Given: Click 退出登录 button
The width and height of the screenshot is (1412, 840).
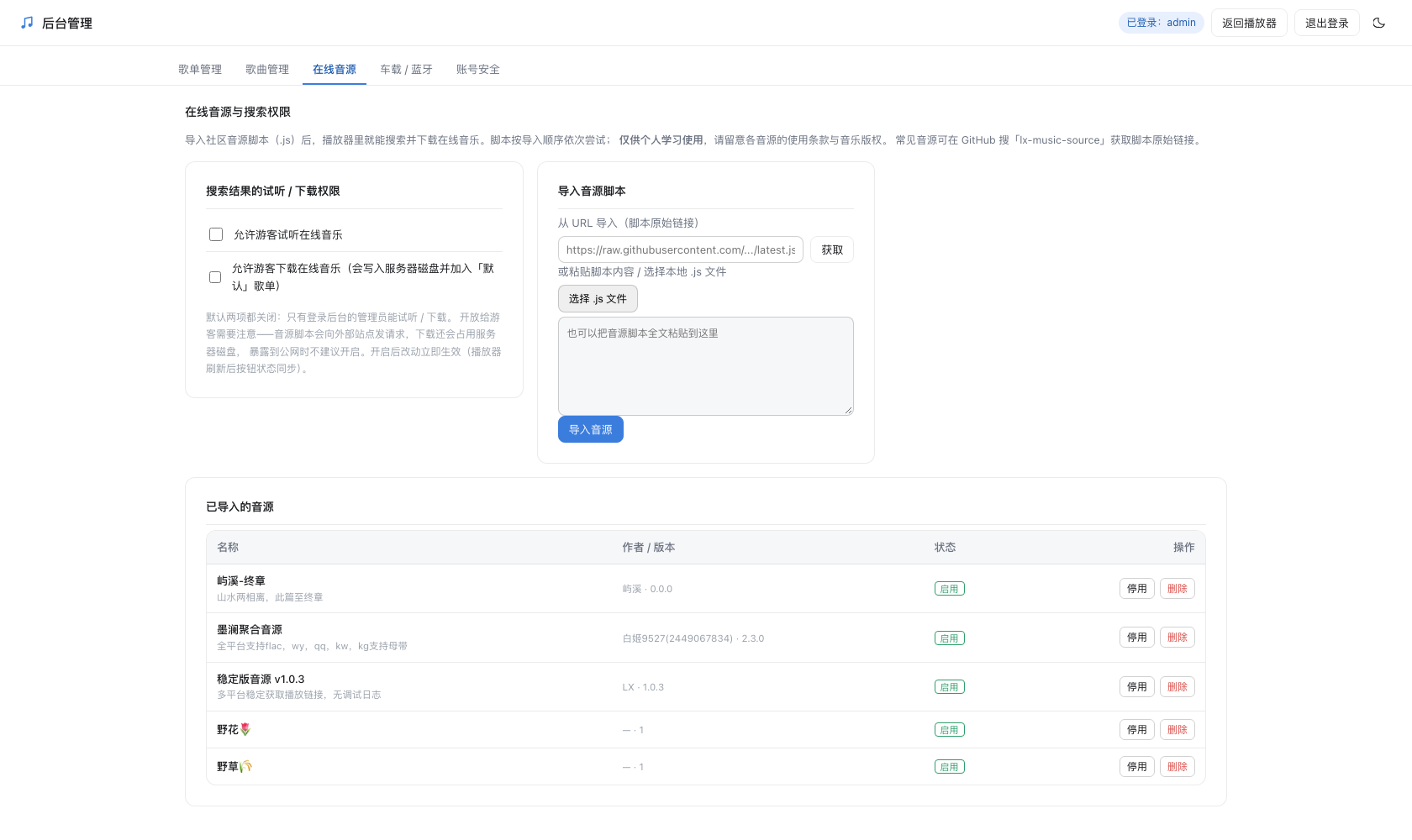Looking at the screenshot, I should (x=1327, y=23).
